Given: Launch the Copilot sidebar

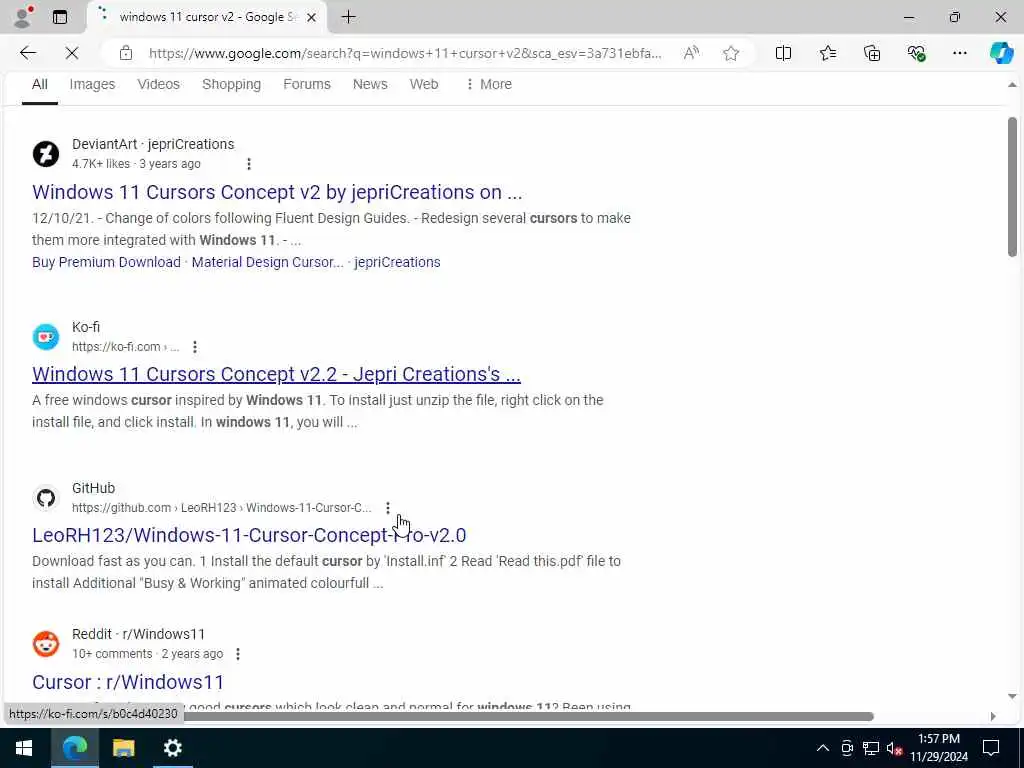Looking at the screenshot, I should click(1001, 53).
